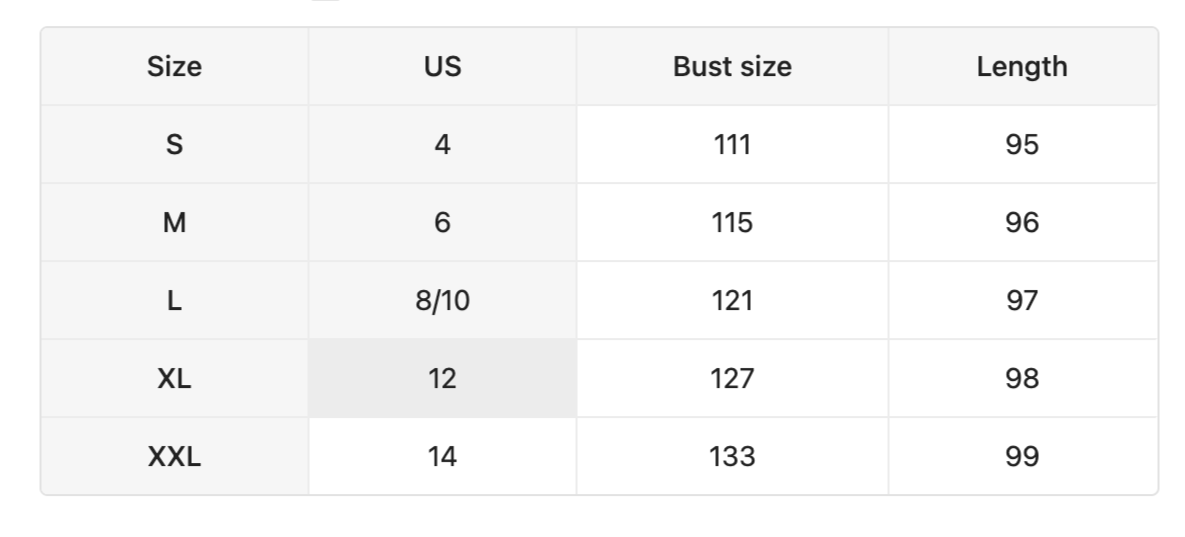
Task: Click the US size 4 cell
Action: click(x=442, y=145)
